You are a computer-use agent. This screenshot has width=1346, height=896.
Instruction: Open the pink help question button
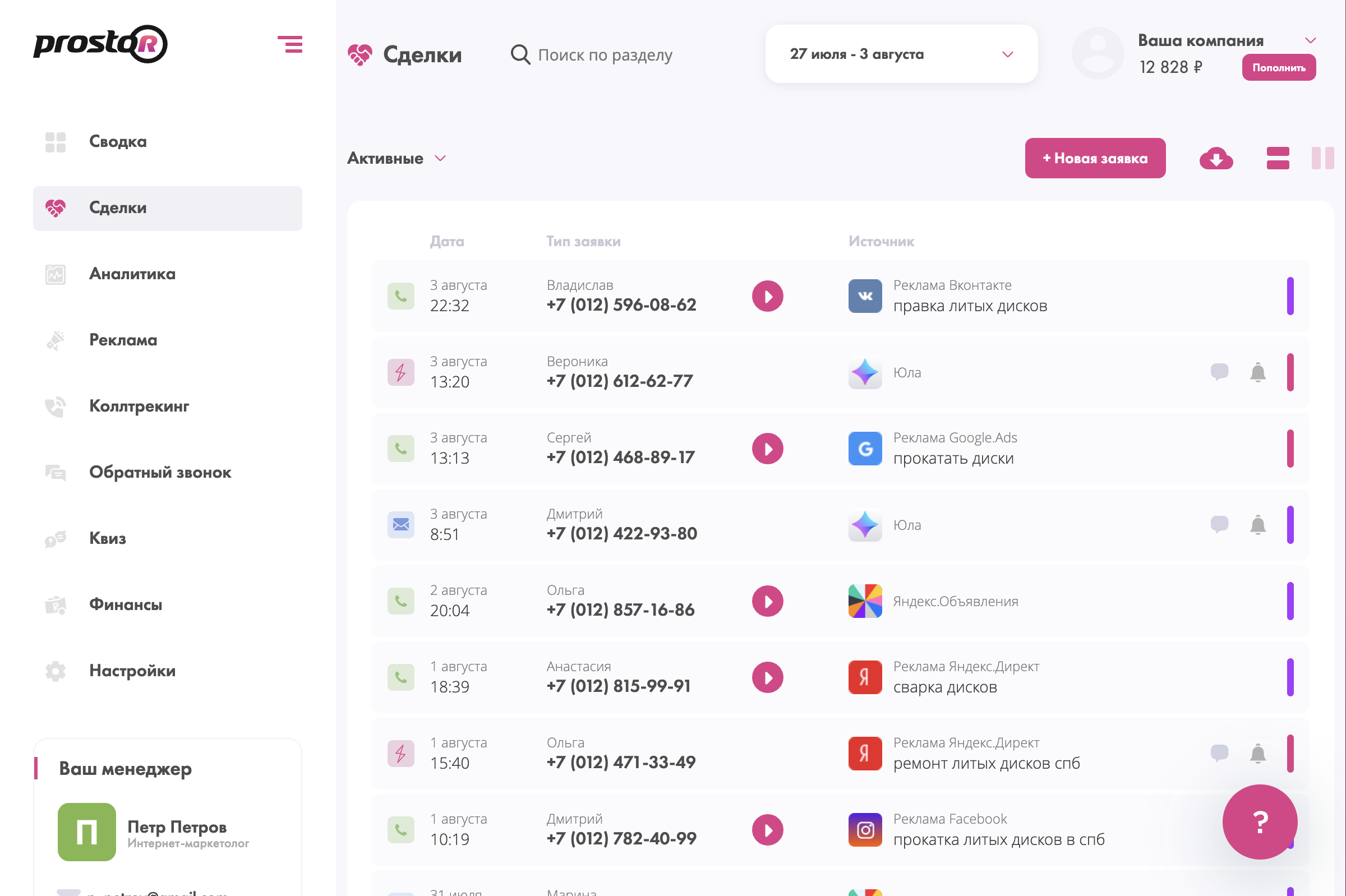click(x=1260, y=822)
